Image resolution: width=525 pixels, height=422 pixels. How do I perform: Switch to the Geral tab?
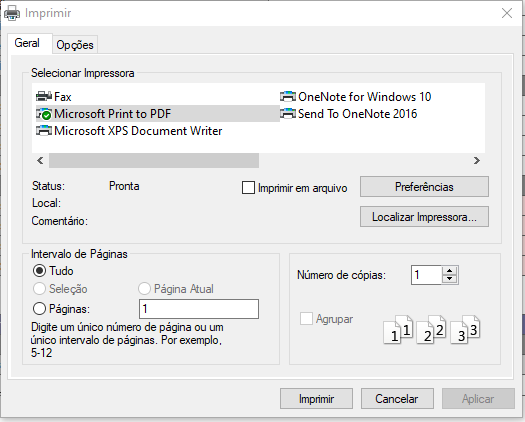pyautogui.click(x=27, y=43)
